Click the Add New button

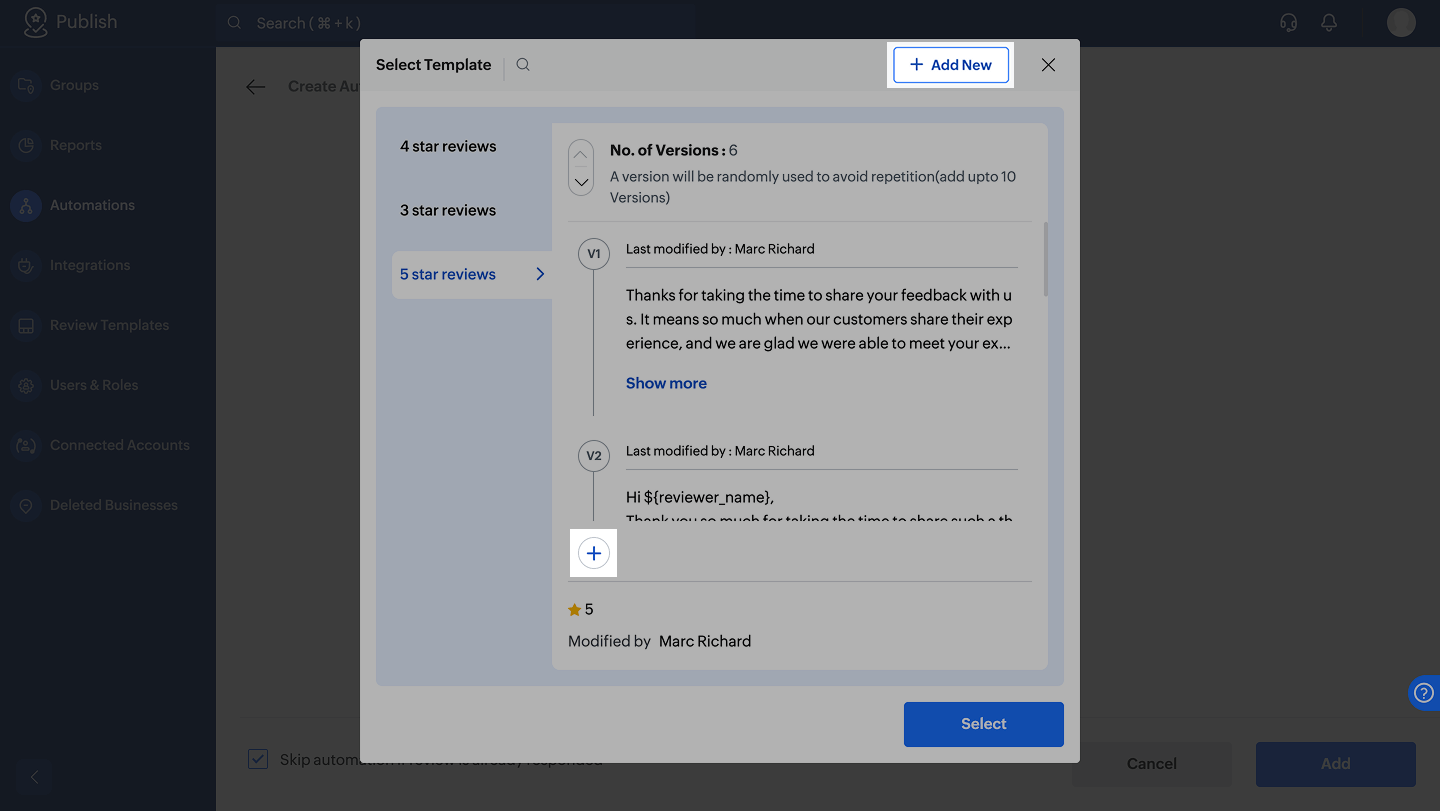pyautogui.click(x=951, y=65)
